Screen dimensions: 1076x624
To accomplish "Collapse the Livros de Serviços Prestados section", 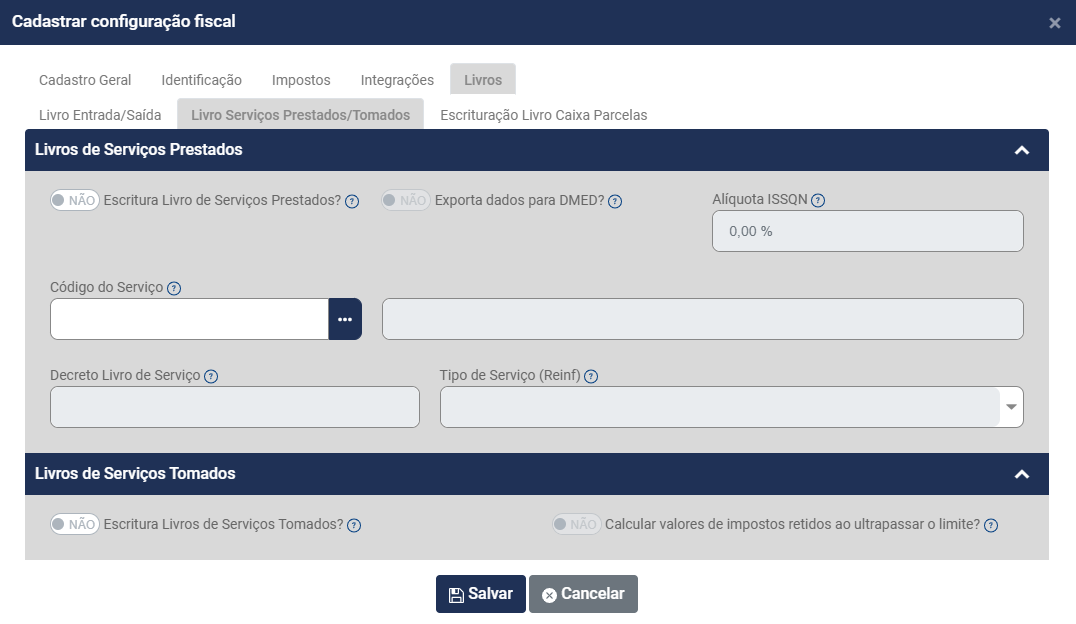I will point(1021,150).
